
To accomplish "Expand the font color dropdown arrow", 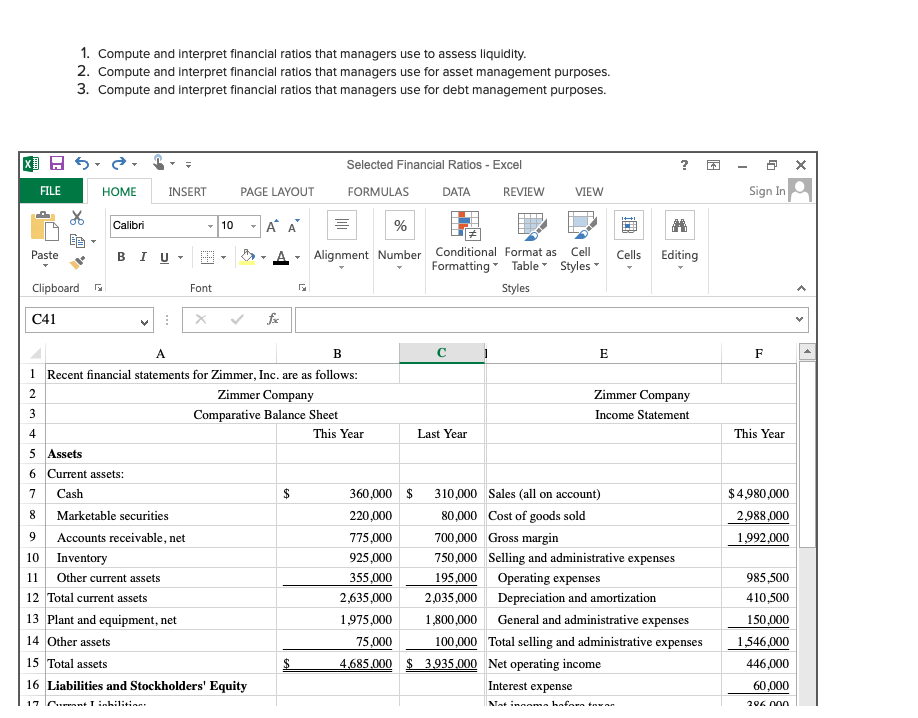I will pyautogui.click(x=297, y=258).
